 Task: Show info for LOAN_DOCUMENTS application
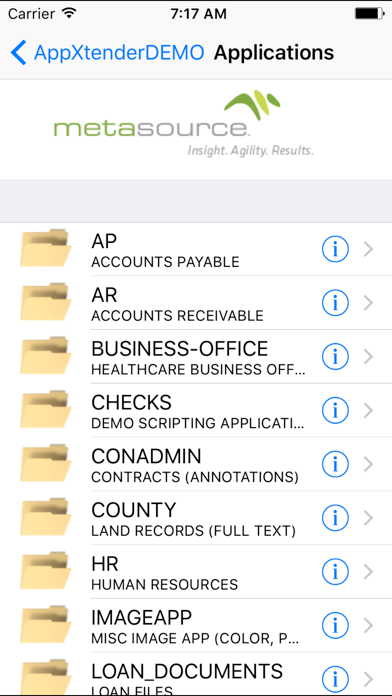click(x=335, y=679)
